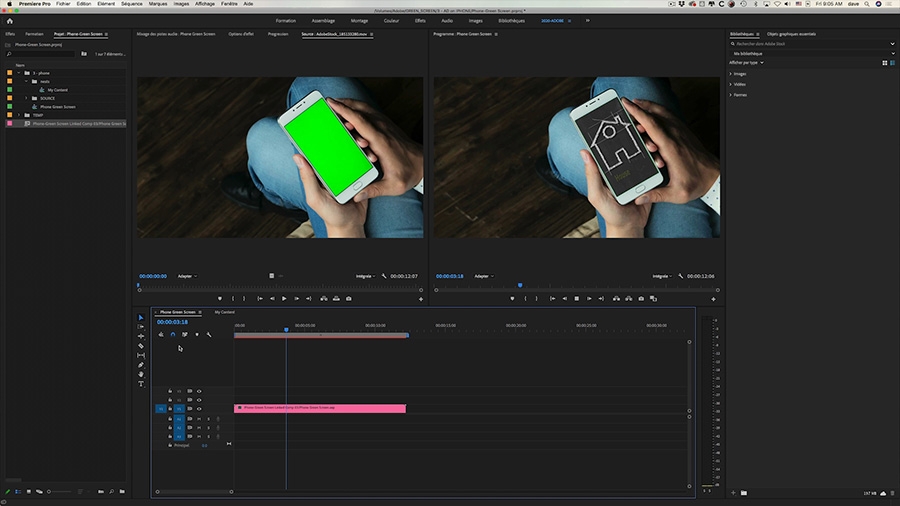This screenshot has width=900, height=506.
Task: Expand the SOURCE bin
Action: point(26,98)
